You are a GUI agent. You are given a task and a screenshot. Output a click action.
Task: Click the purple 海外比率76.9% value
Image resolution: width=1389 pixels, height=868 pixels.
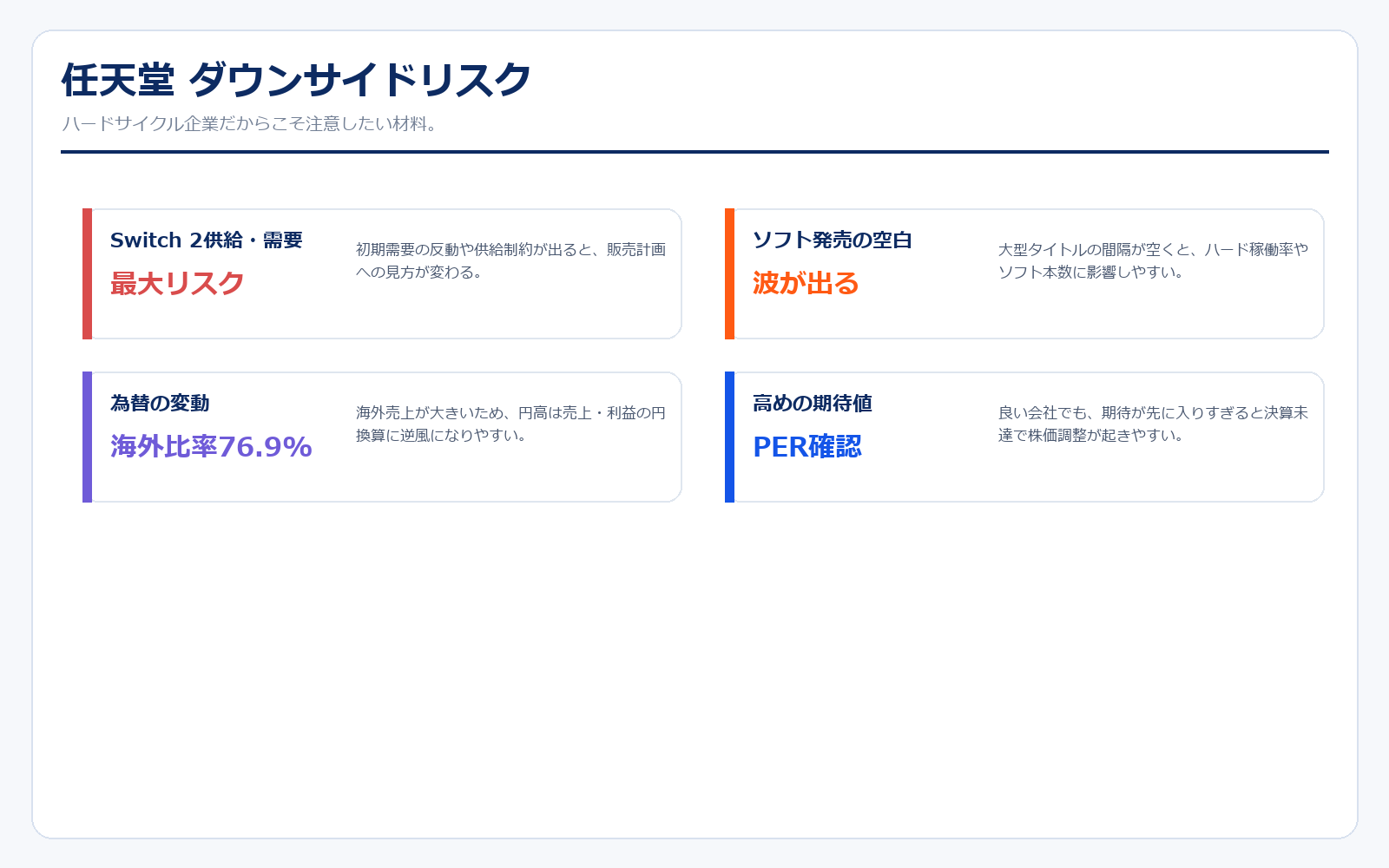coord(211,446)
